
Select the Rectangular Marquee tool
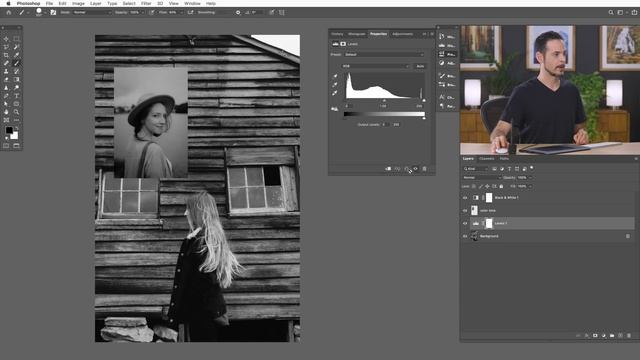pos(17,39)
